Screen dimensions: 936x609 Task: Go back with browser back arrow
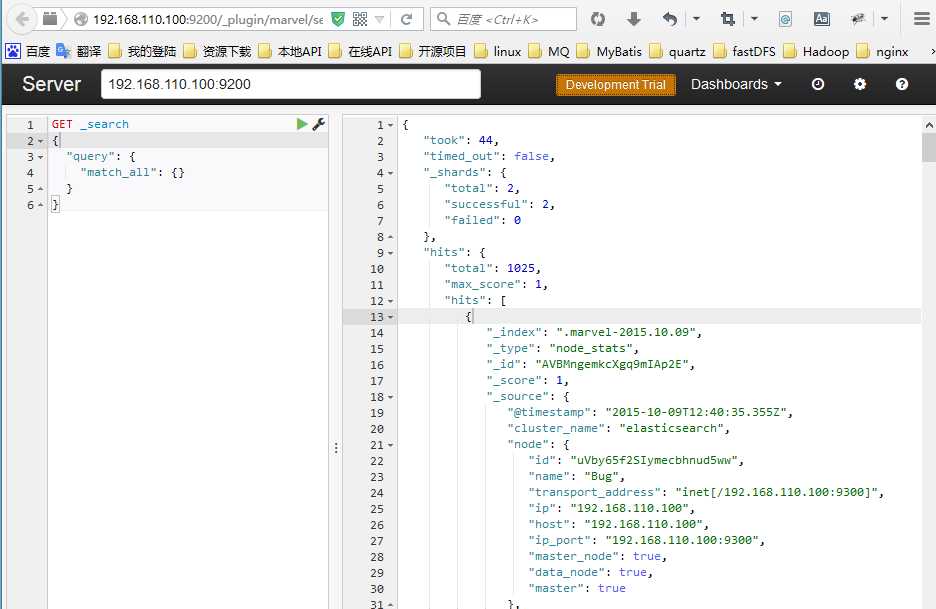tap(23, 20)
